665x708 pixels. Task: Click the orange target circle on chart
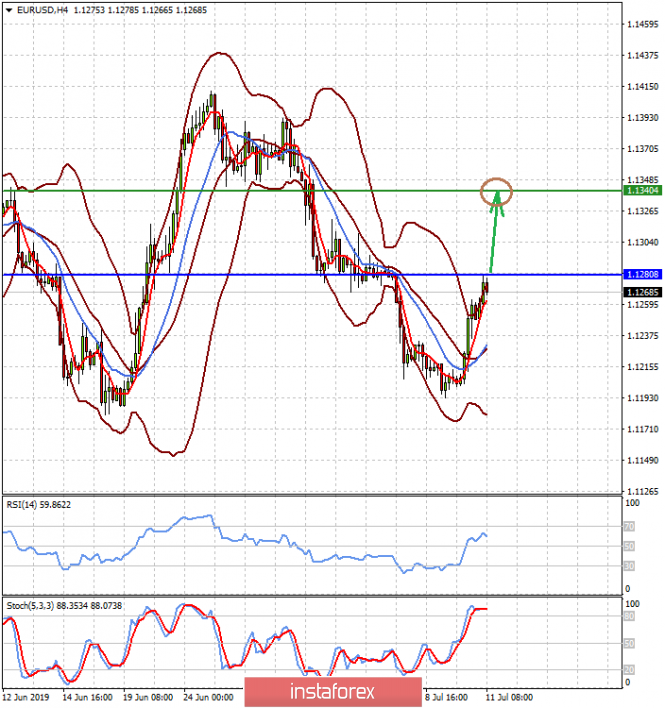pyautogui.click(x=496, y=190)
